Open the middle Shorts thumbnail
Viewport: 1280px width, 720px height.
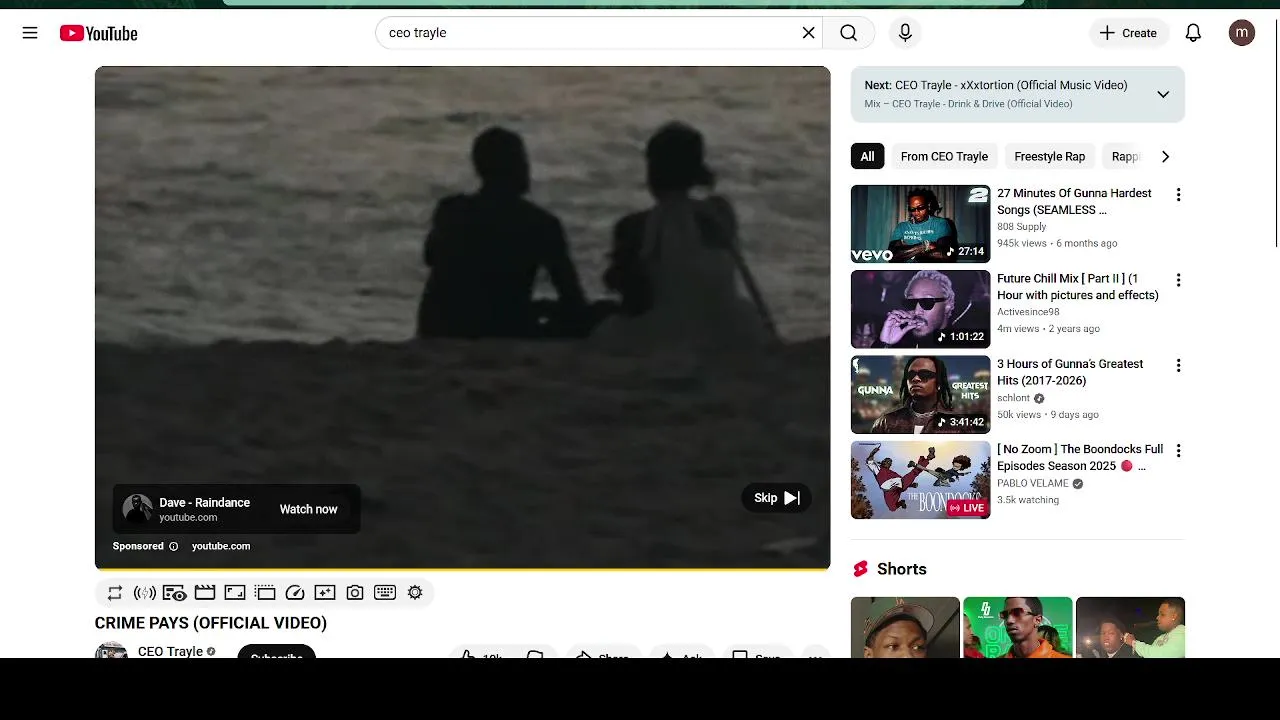pos(1017,627)
